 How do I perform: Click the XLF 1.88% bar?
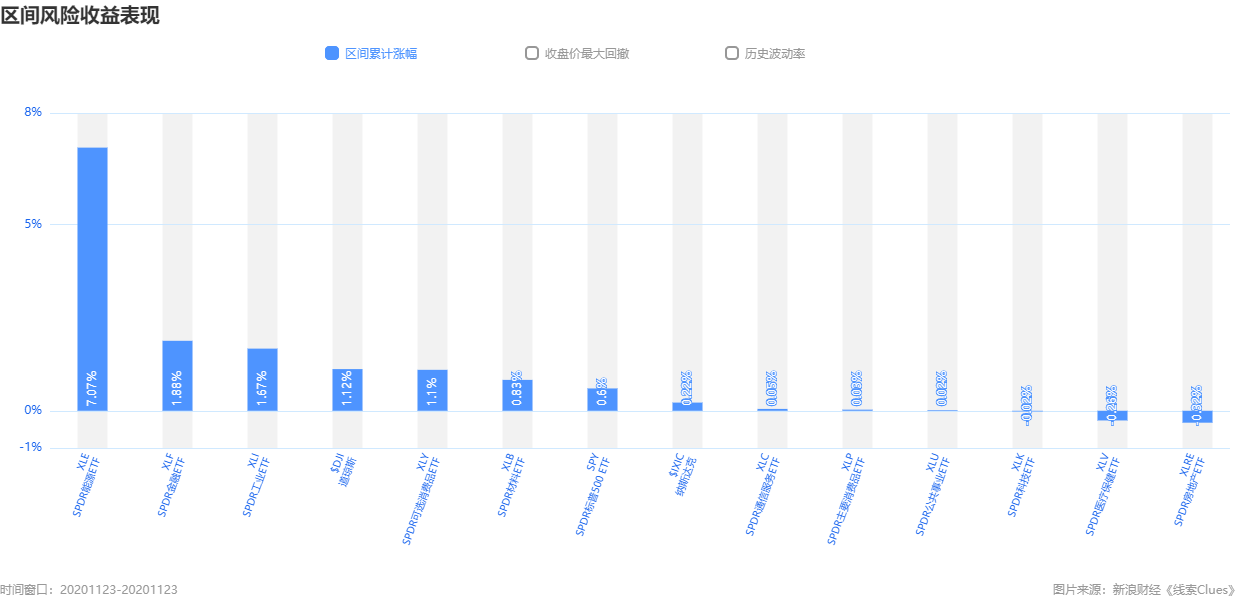point(177,376)
